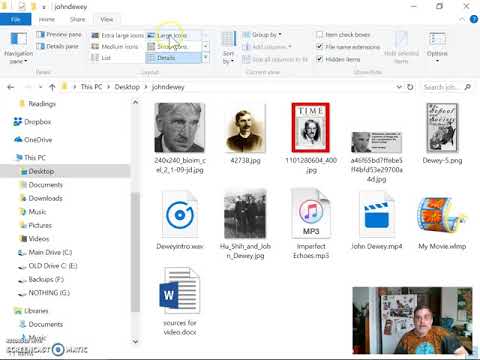Viewport: 480px width, 360px height.
Task: Open the Sort by dropdown
Action: tap(228, 48)
